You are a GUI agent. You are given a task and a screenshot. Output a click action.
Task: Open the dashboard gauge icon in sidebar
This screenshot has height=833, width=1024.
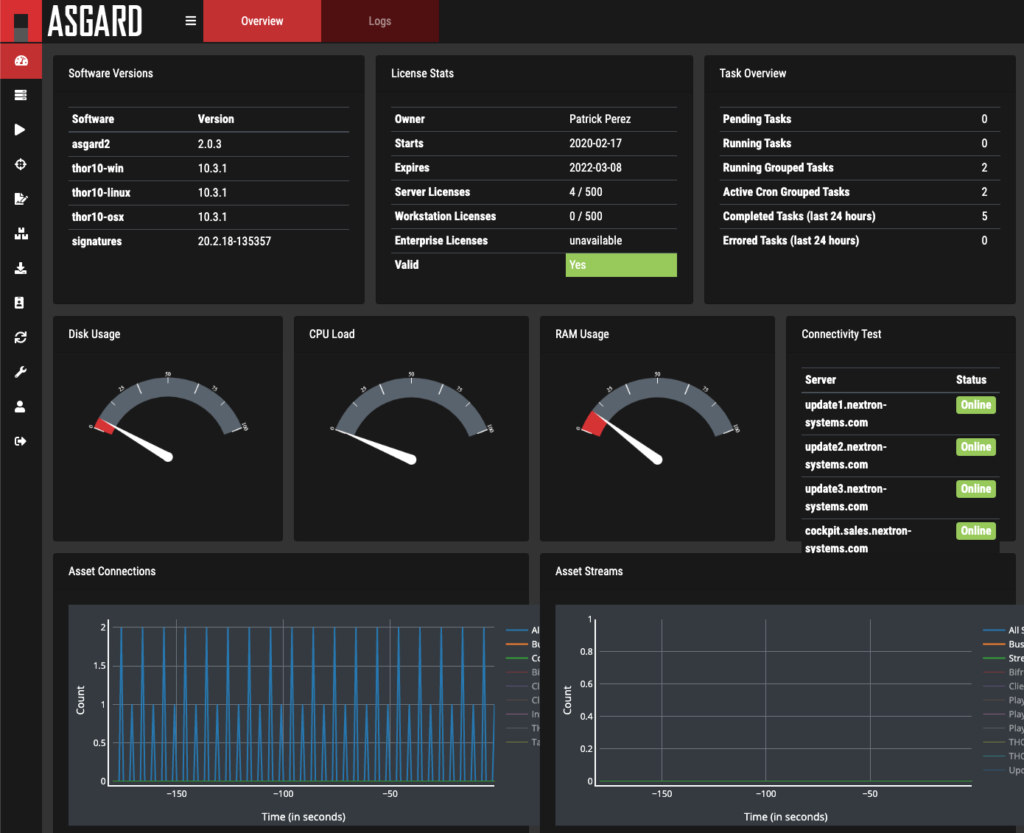coord(21,61)
